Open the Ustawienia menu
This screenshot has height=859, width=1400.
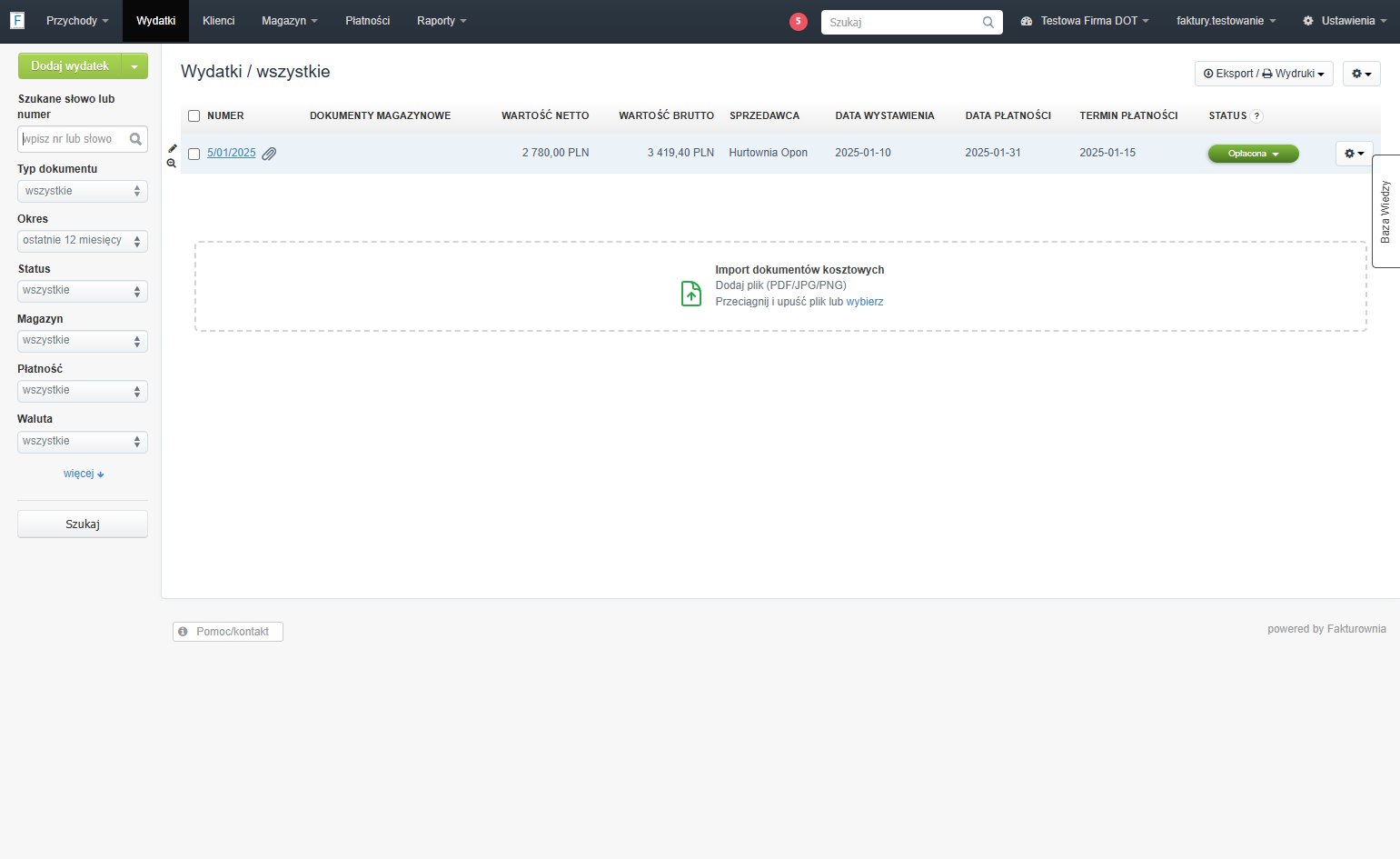1345,21
